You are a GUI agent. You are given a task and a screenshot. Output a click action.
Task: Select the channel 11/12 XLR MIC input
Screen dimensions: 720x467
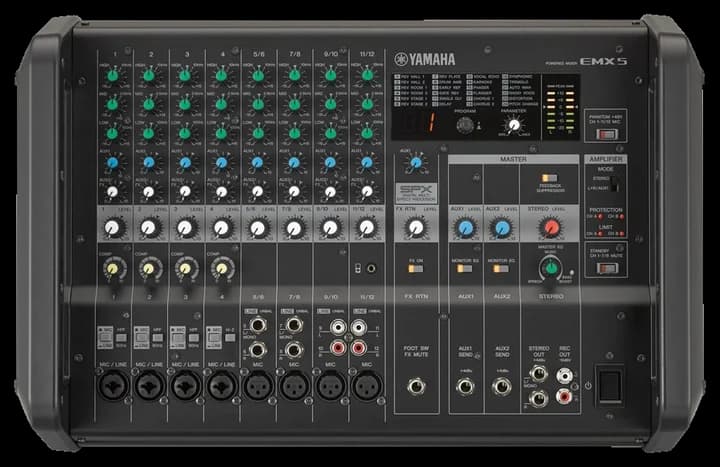[x=367, y=386]
